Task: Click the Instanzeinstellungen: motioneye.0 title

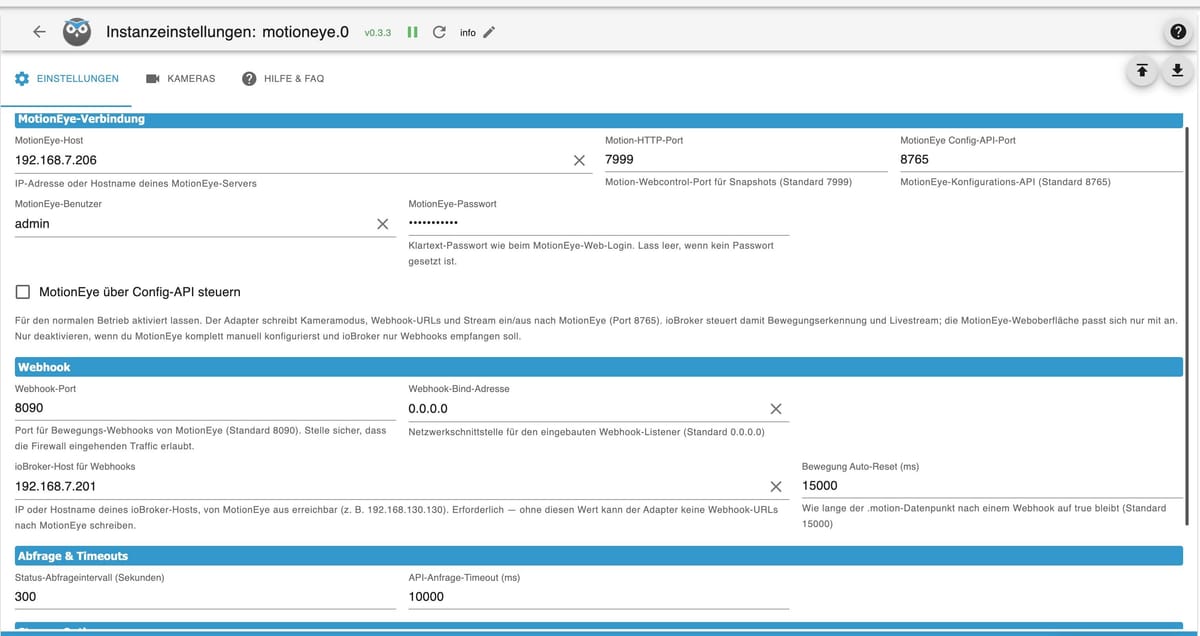Action: coord(227,31)
